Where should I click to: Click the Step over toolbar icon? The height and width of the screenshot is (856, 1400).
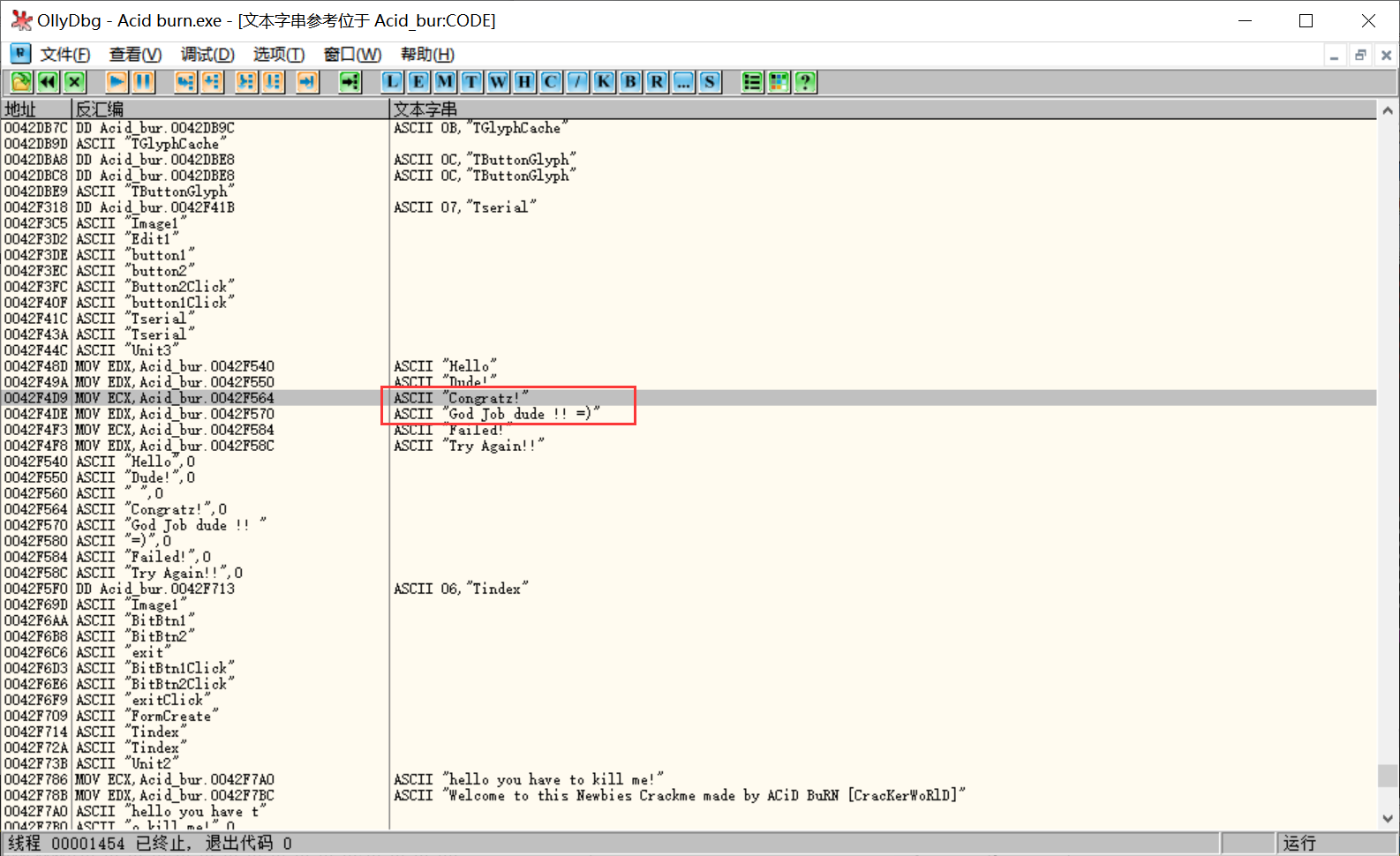[x=212, y=82]
